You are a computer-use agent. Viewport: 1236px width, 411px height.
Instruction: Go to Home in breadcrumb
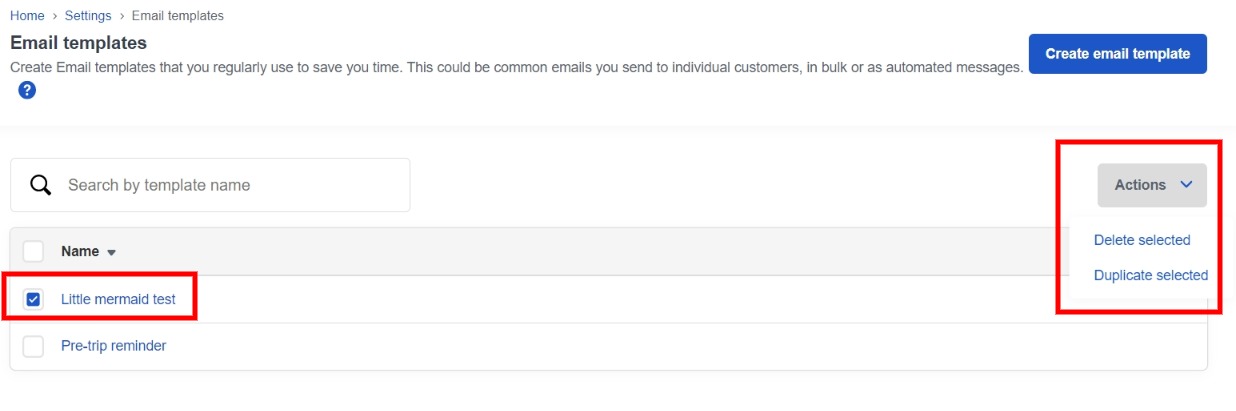point(27,16)
